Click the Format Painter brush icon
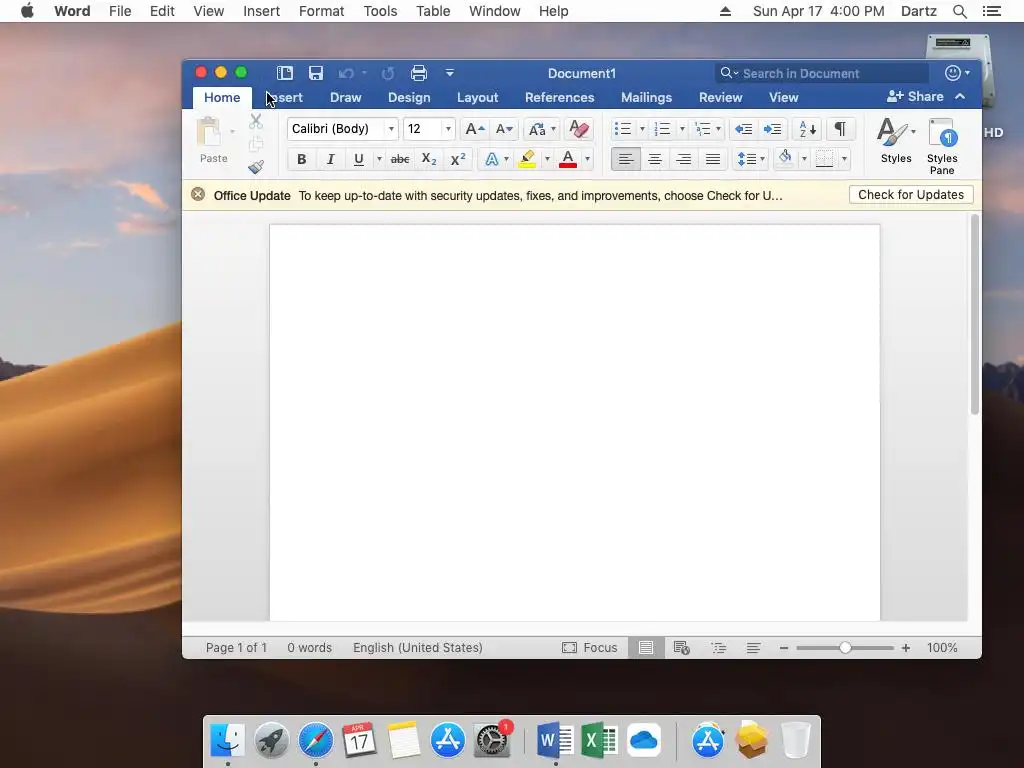1024x768 pixels. pos(255,167)
